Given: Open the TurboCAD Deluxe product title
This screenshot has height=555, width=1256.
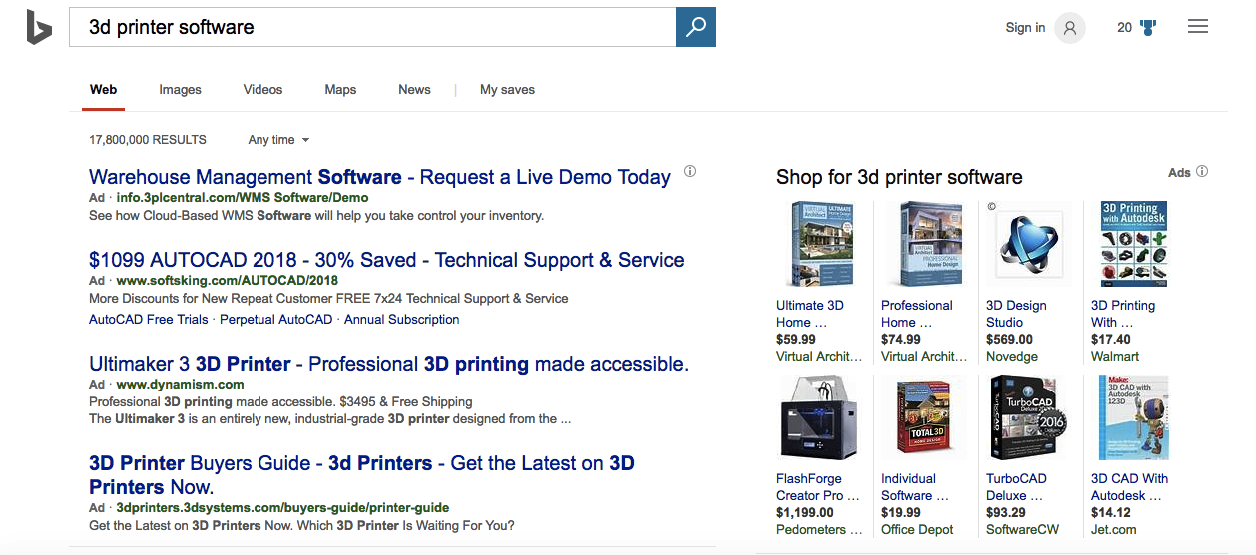Looking at the screenshot, I should pos(1016,487).
